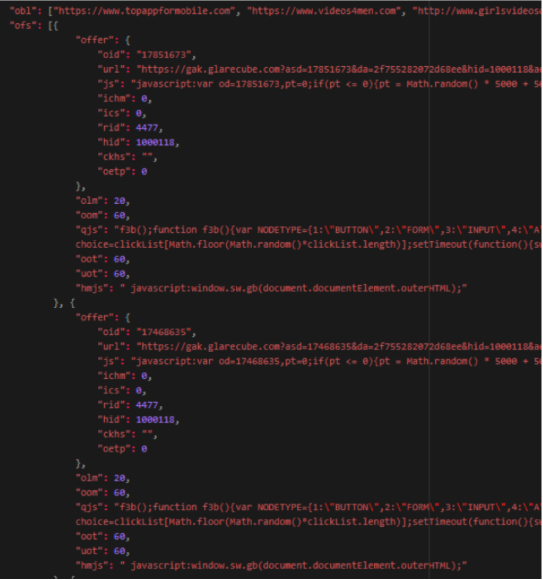Place cursor on first "rid" value 4477

147,128
